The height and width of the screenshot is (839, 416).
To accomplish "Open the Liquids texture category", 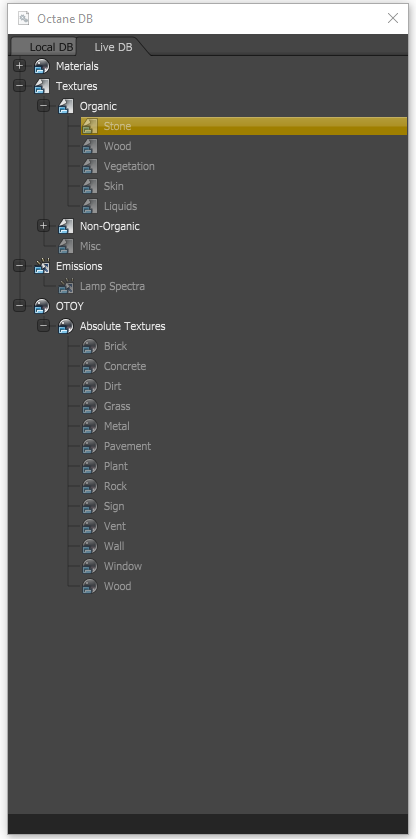I will point(120,207).
